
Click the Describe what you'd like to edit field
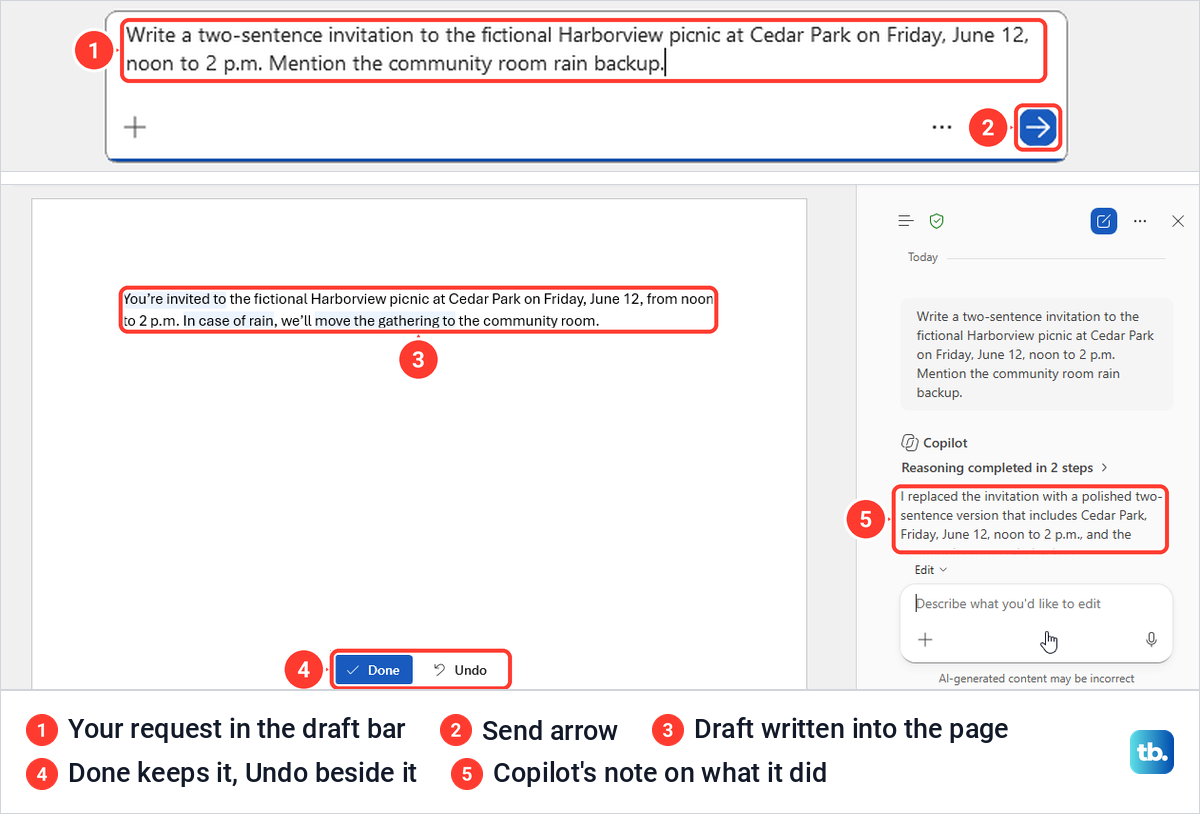pos(1036,604)
